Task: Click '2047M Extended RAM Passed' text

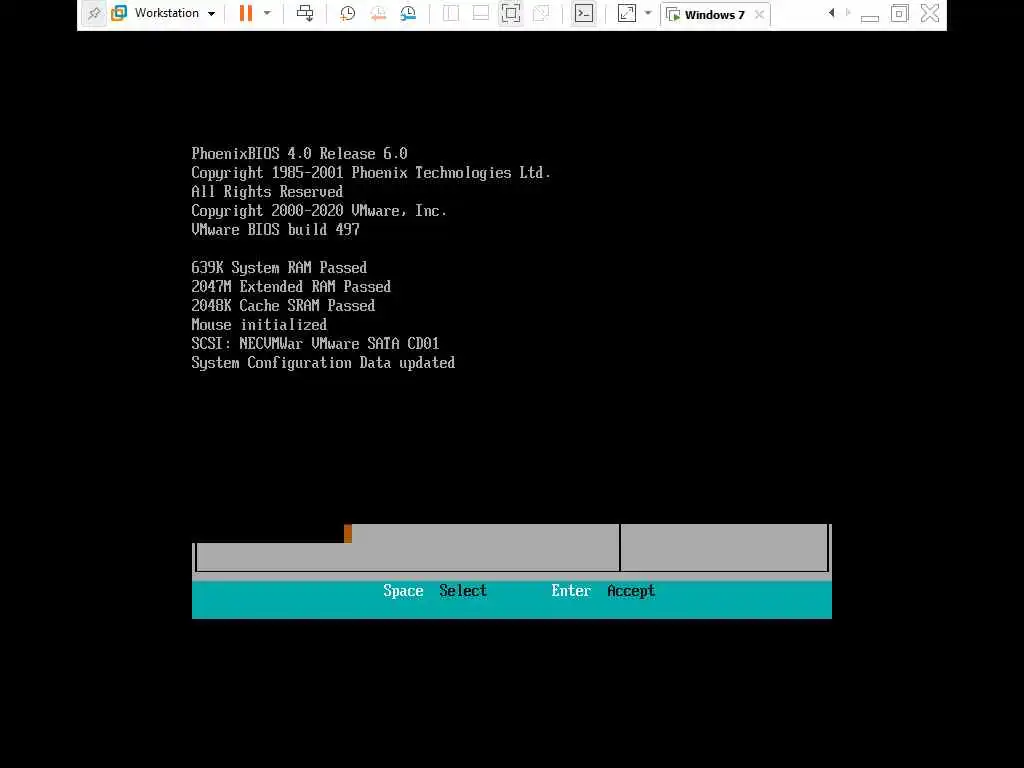Action: [x=291, y=287]
